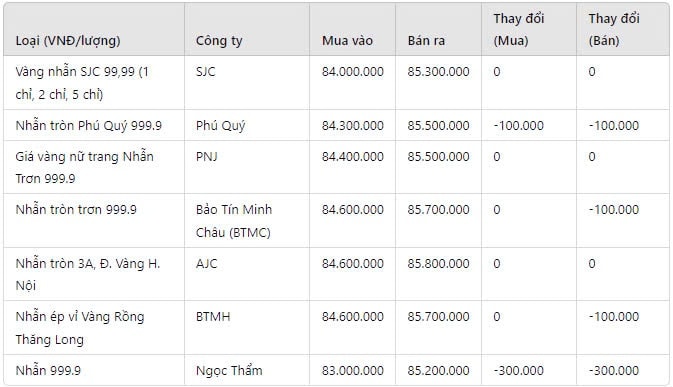Select Ngọc Thẩm sell price 85.200.000
Screen dimensions: 673x387
coord(438,370)
